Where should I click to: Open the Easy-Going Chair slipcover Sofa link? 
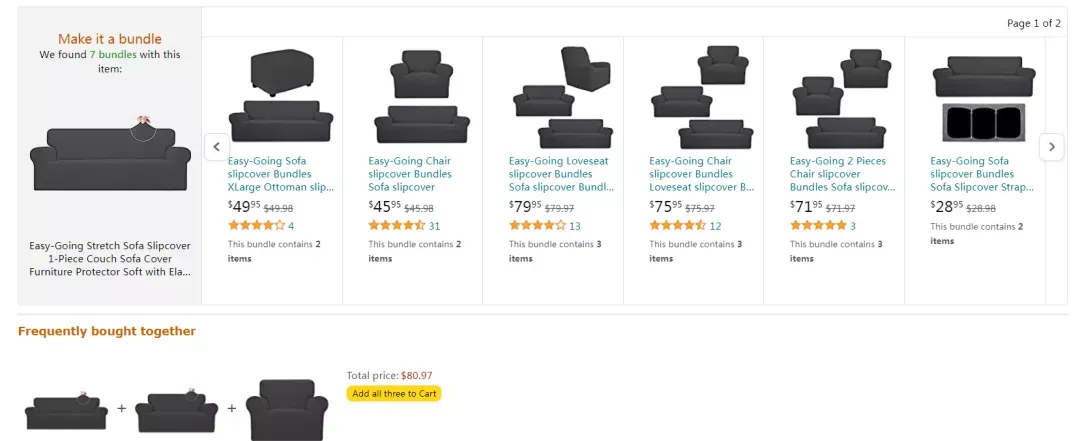(410, 174)
